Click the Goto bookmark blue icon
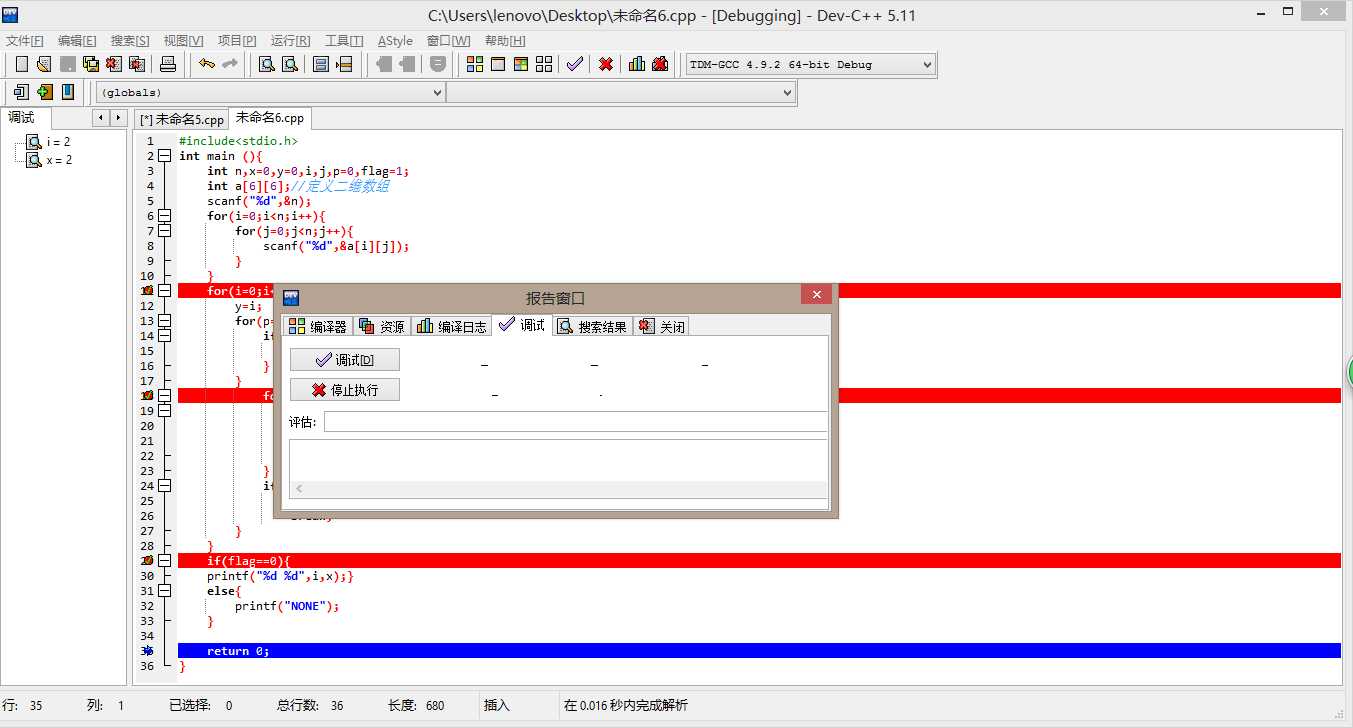Image resolution: width=1353 pixels, height=728 pixels. pyautogui.click(x=67, y=92)
